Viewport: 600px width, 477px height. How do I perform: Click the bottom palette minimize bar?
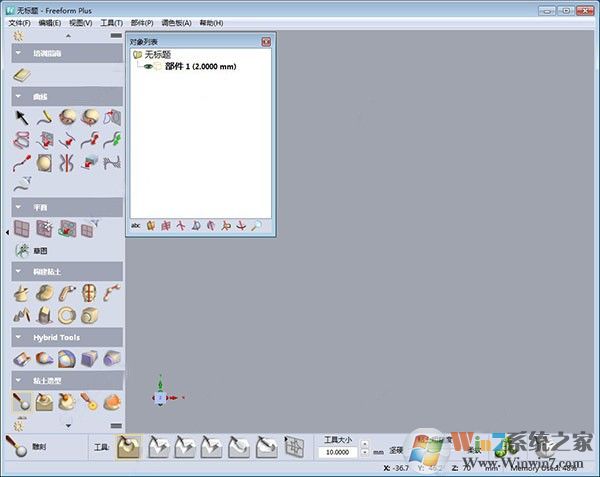[116, 425]
